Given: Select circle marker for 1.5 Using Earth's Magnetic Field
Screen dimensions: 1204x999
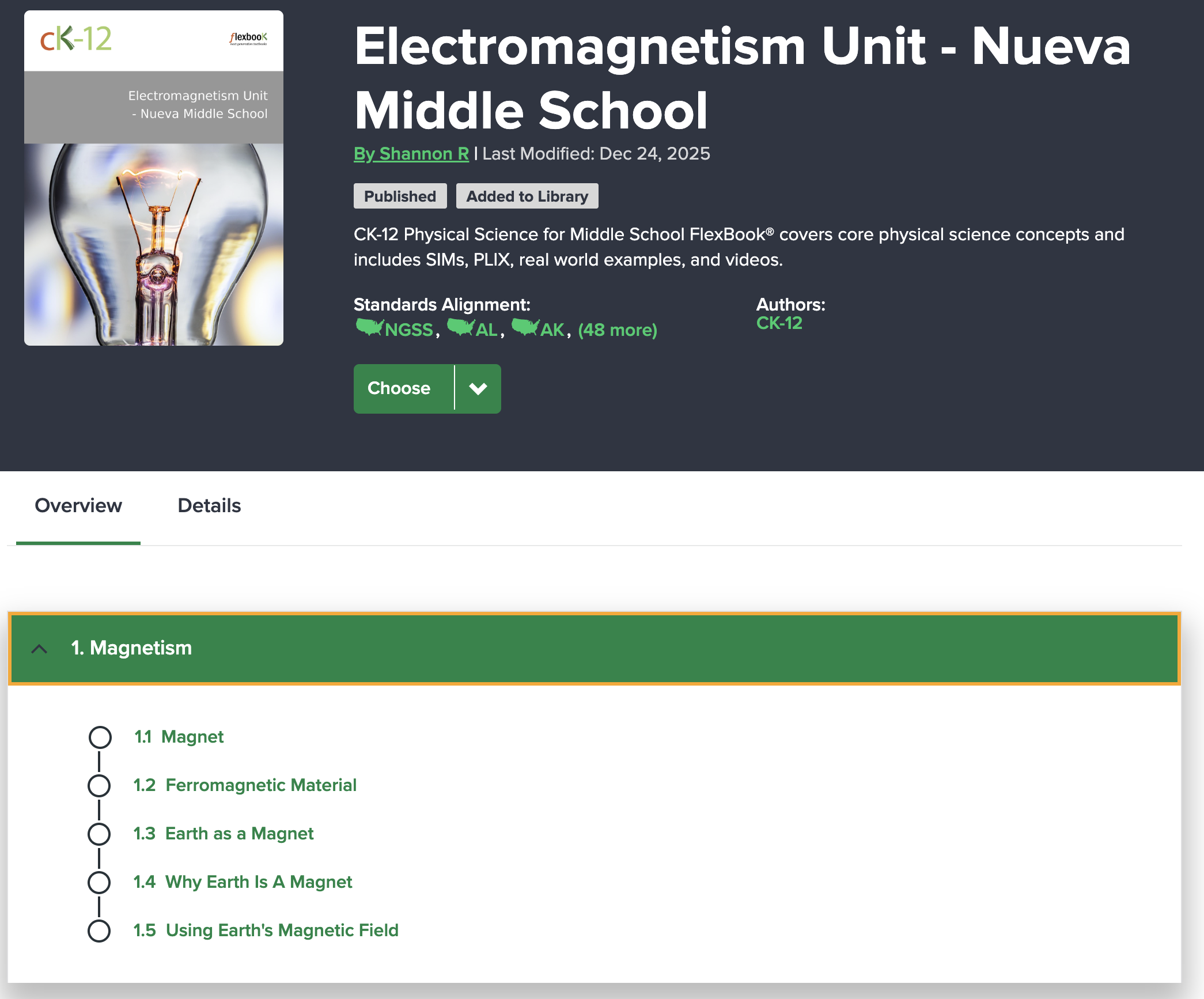Looking at the screenshot, I should click(x=99, y=930).
